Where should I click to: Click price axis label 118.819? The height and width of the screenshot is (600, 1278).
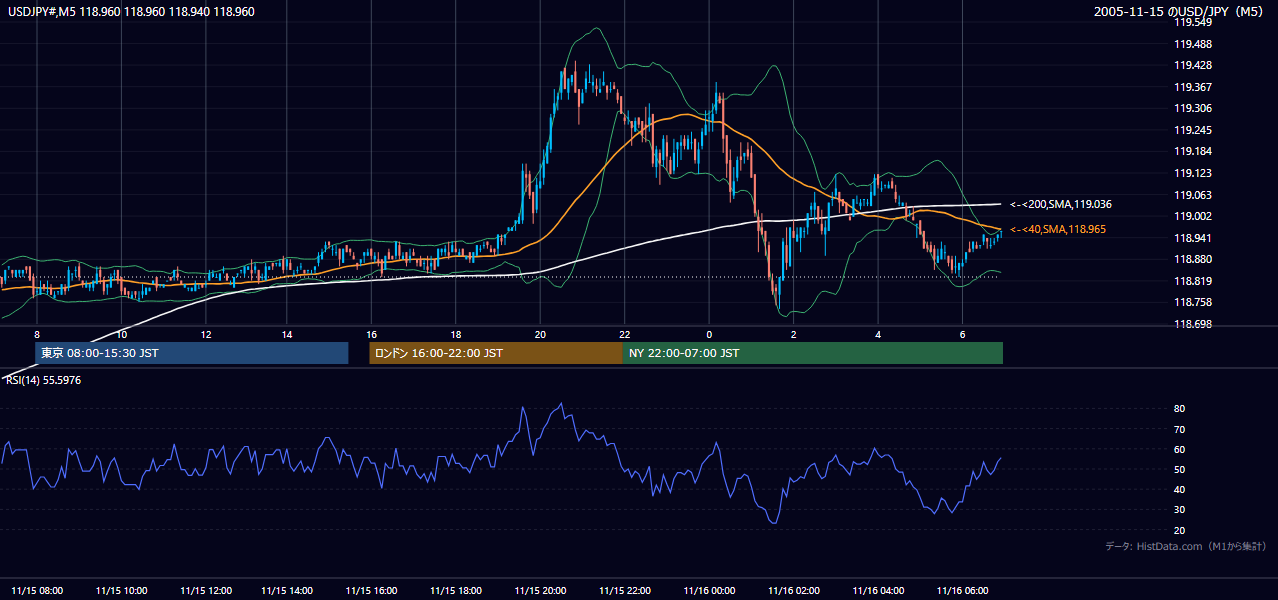[1193, 281]
